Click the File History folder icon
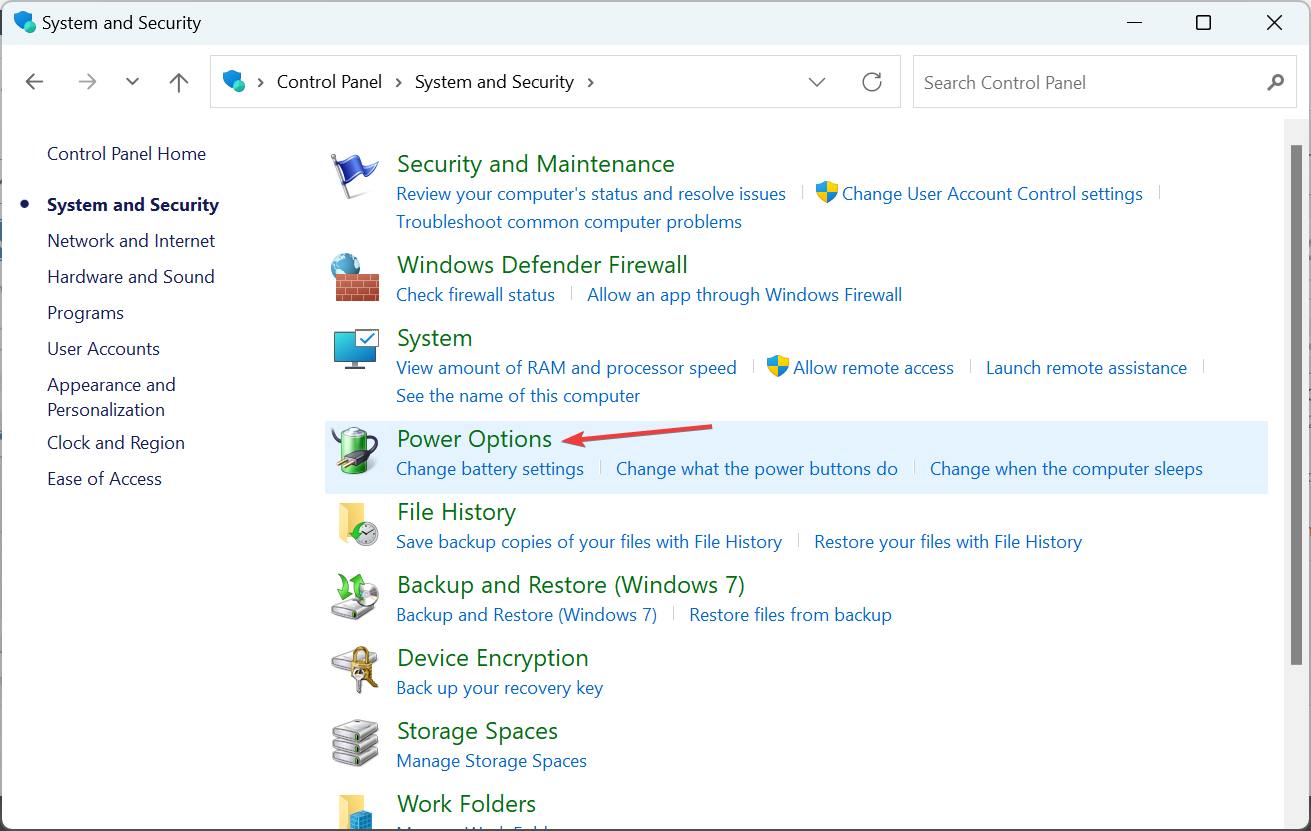 pyautogui.click(x=355, y=524)
